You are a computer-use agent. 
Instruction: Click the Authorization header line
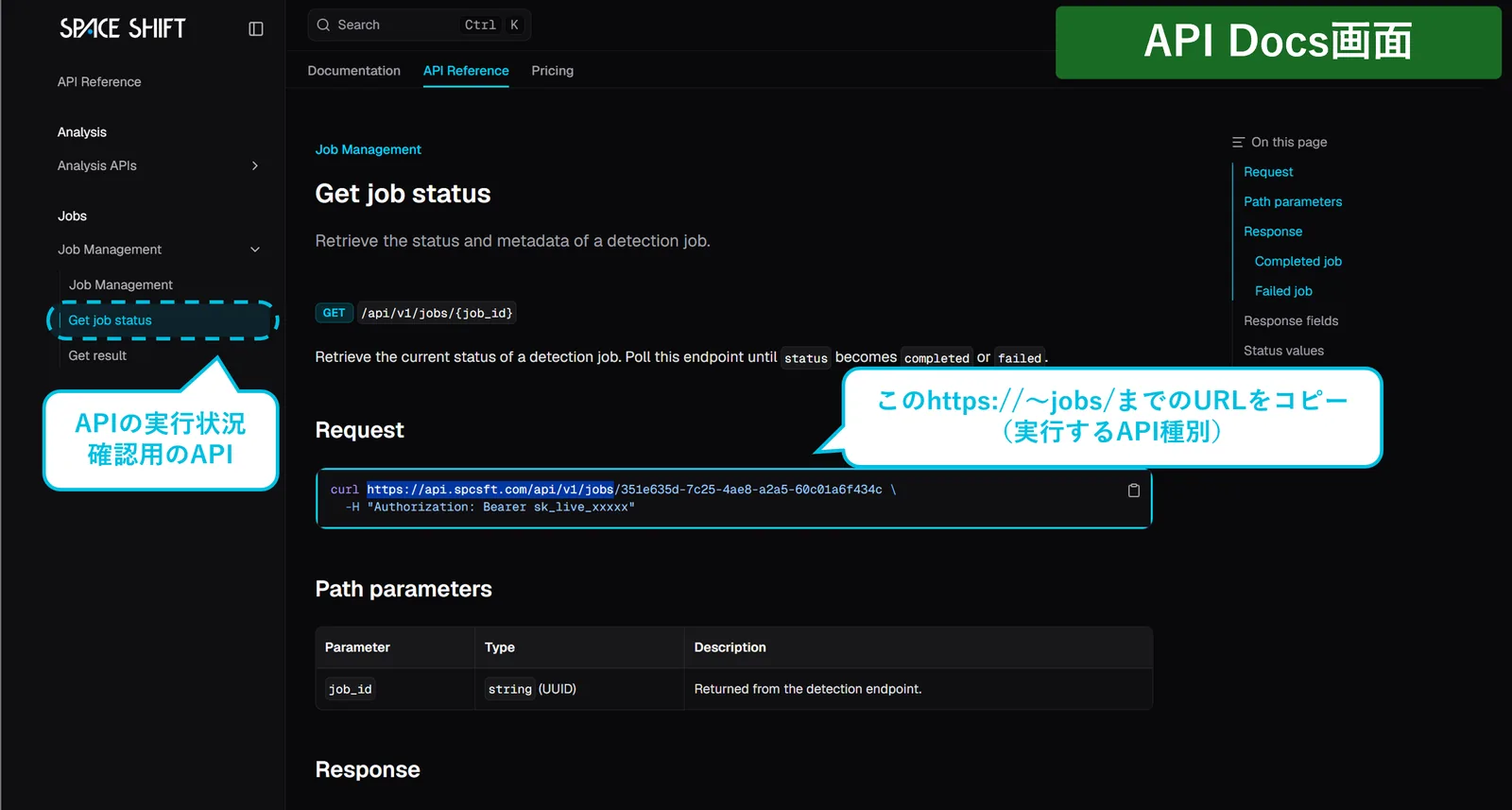tap(490, 508)
